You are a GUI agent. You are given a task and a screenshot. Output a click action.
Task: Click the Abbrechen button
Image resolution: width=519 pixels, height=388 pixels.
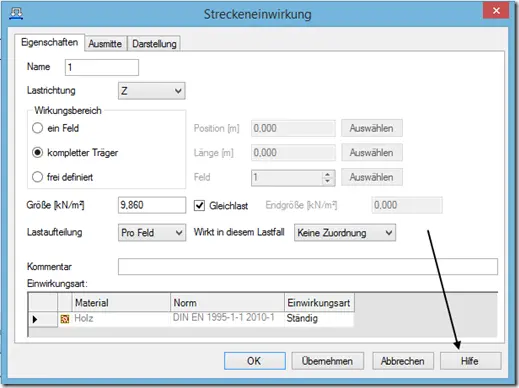[403, 361]
